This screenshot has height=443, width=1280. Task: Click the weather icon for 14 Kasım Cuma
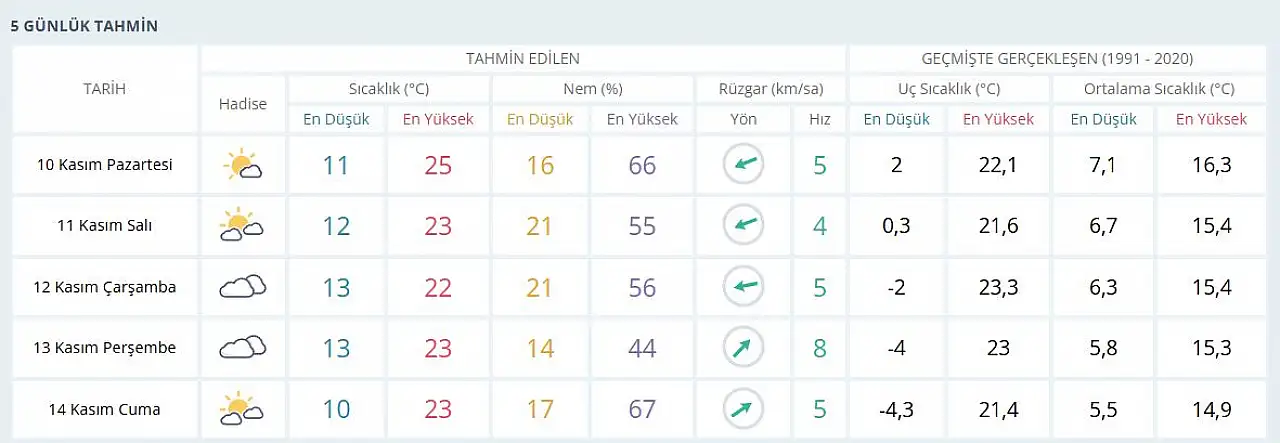pos(242,409)
